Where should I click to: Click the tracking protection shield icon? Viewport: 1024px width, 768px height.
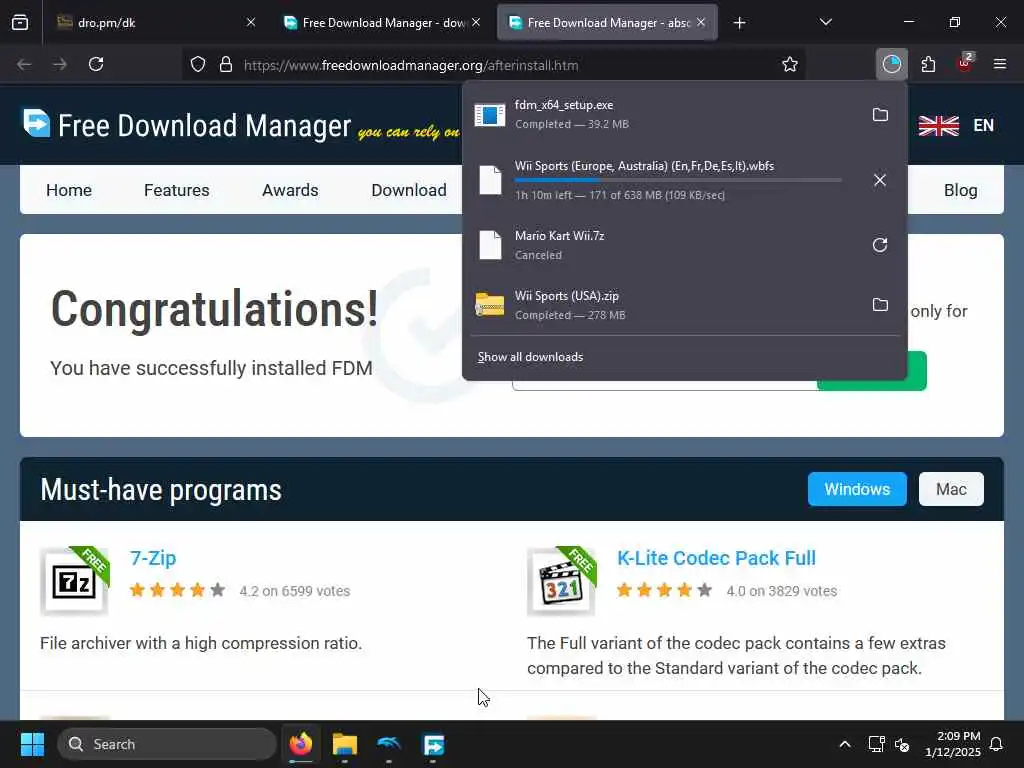click(198, 64)
